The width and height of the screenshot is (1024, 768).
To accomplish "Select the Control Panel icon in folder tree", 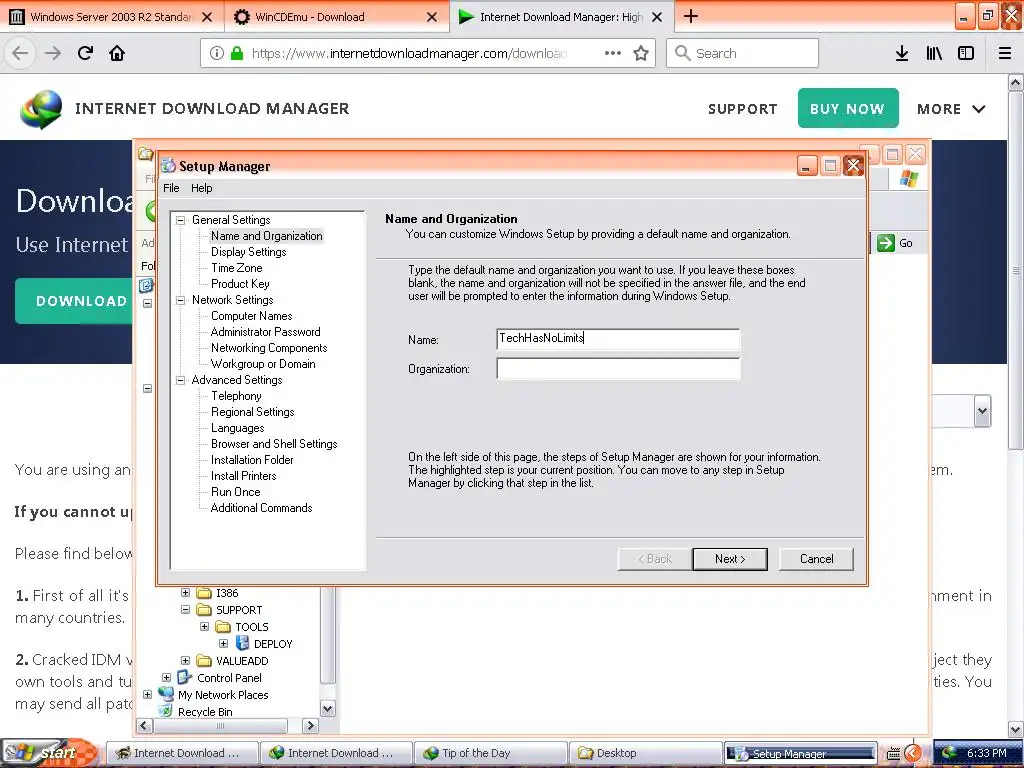I will pos(184,677).
